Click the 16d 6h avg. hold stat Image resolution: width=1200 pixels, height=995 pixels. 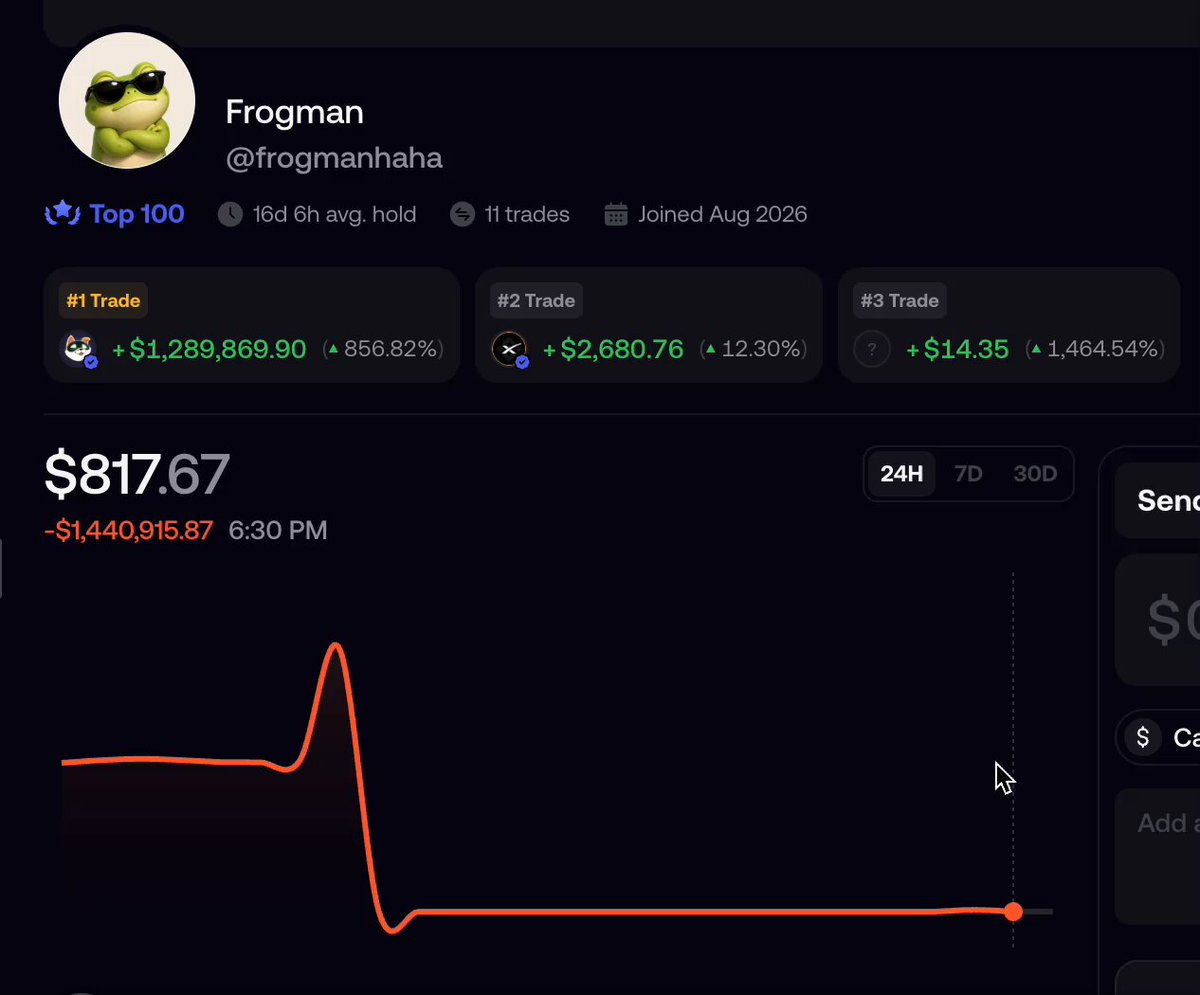(x=334, y=214)
